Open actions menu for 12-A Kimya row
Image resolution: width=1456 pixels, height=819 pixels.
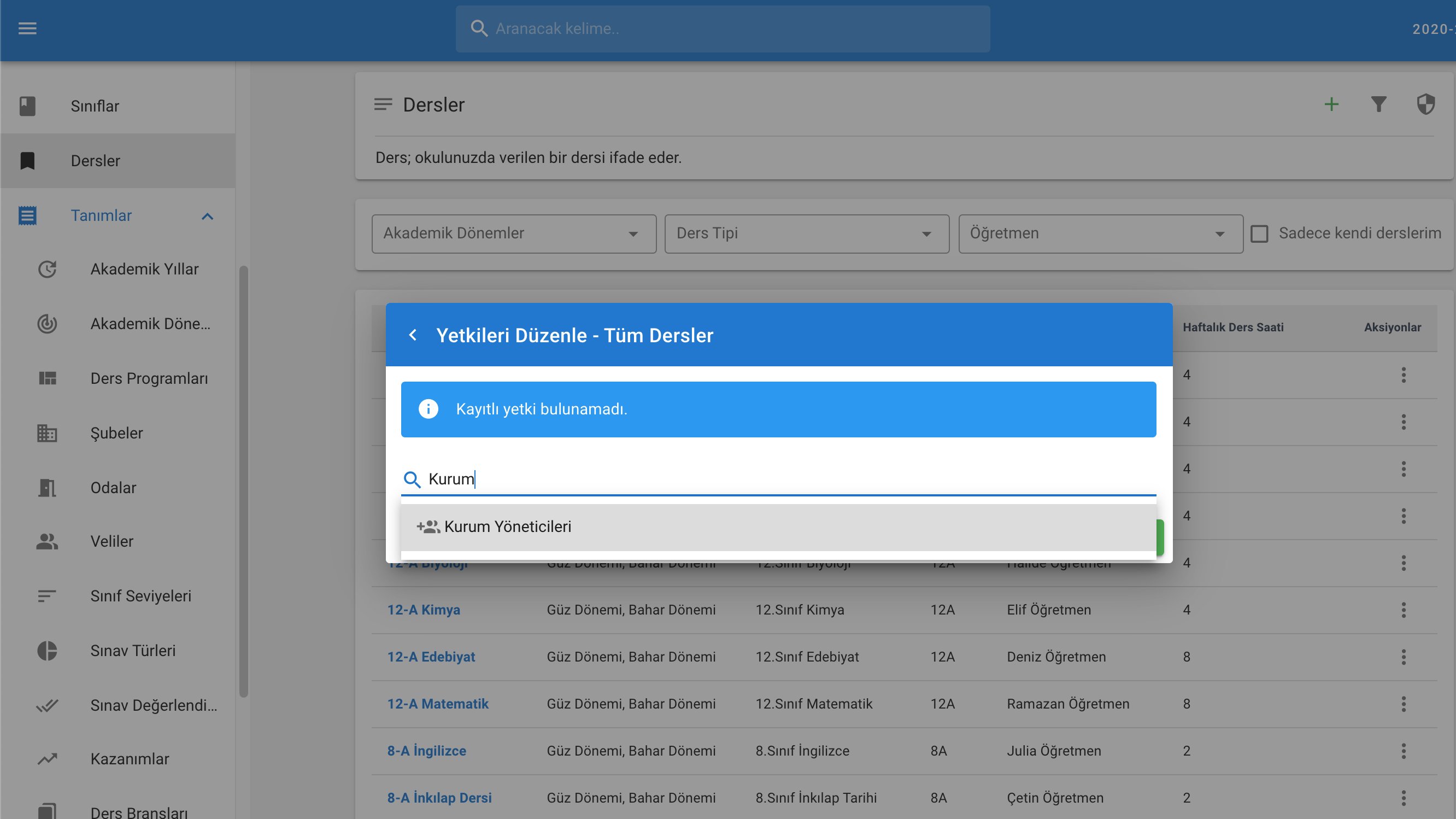tap(1403, 610)
